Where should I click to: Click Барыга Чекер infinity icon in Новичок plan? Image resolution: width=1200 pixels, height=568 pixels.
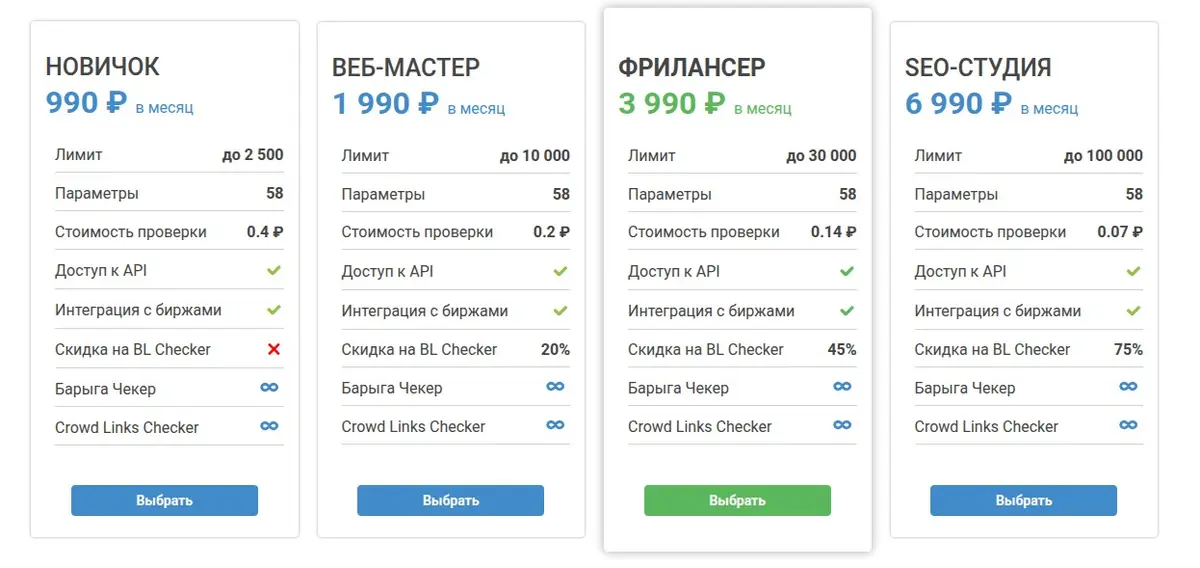[269, 388]
